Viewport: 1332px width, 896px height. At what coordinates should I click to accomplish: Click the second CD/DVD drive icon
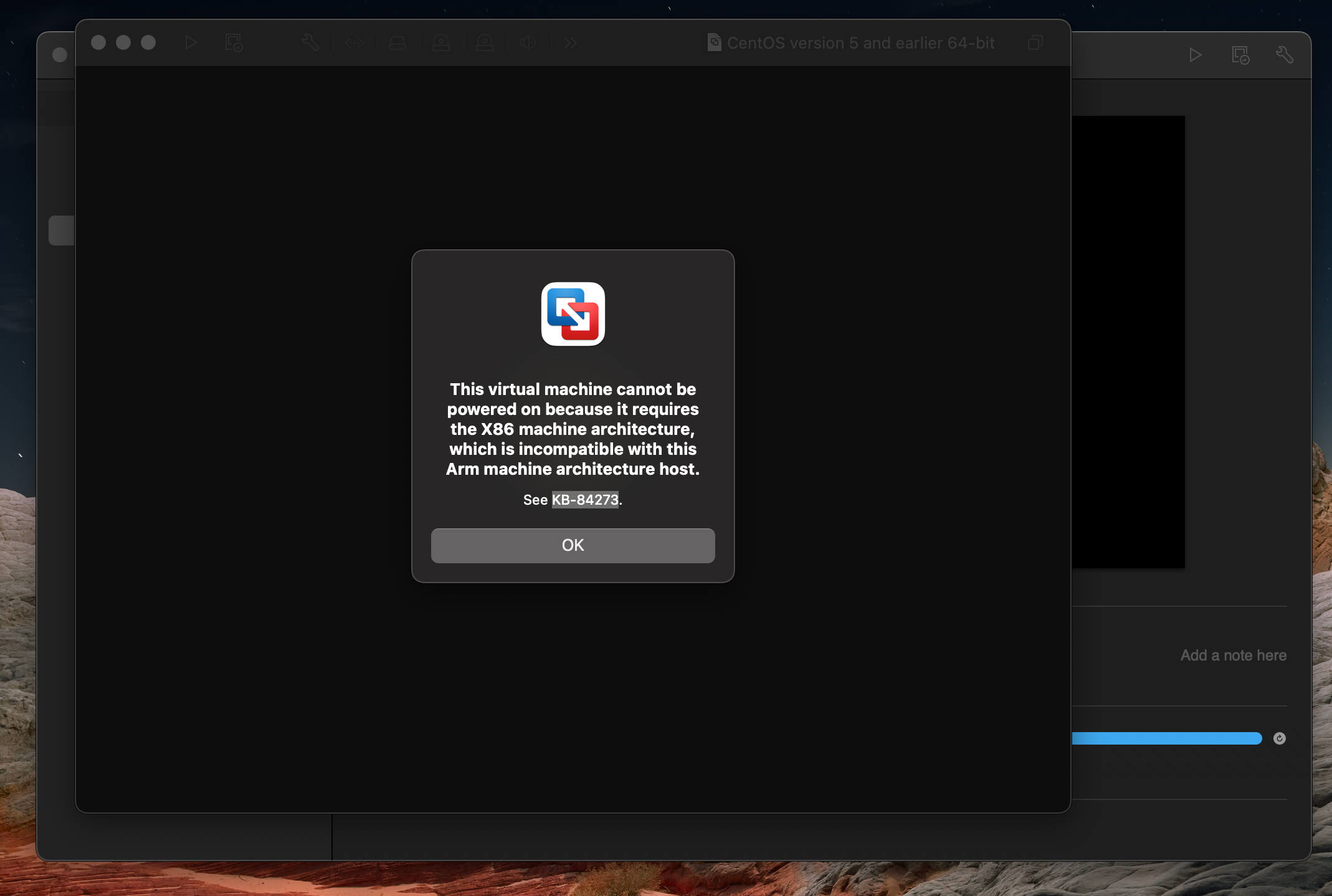(x=485, y=43)
